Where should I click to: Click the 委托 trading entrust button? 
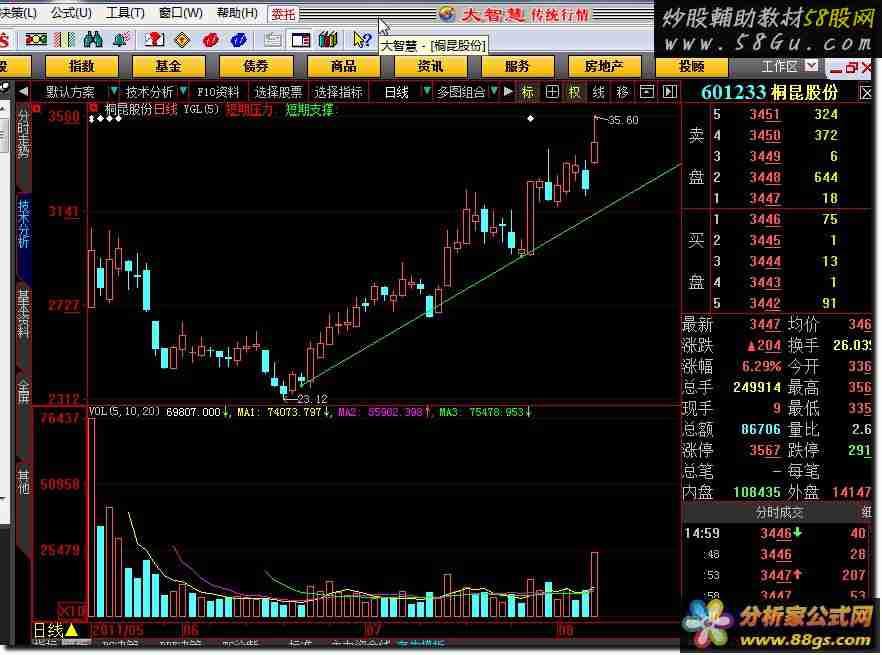click(x=283, y=14)
